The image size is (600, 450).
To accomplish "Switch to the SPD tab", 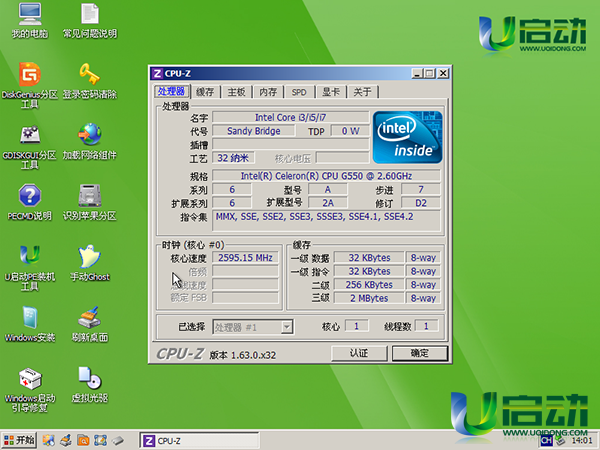I will click(299, 92).
